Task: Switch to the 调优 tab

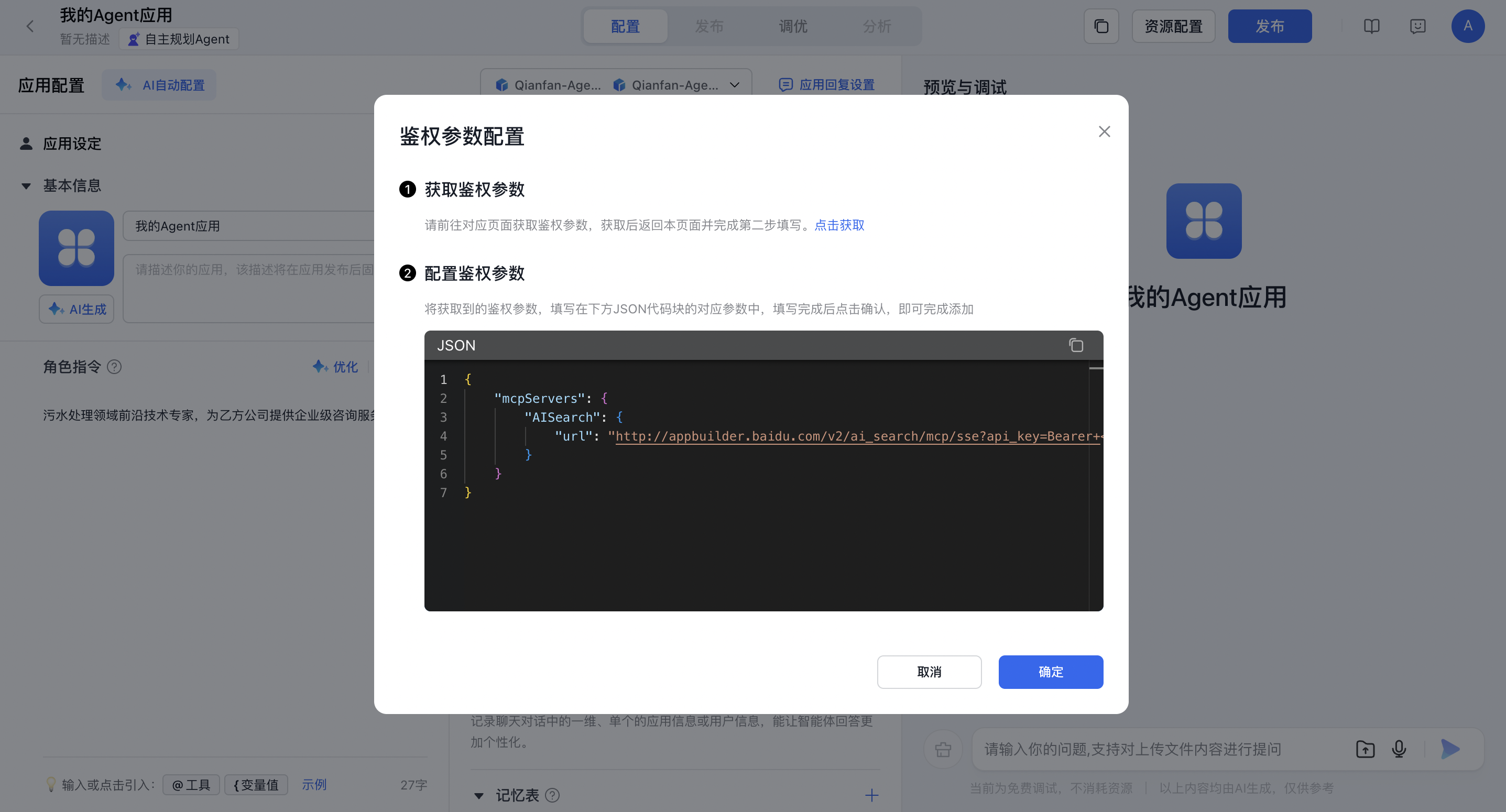Action: click(793, 26)
